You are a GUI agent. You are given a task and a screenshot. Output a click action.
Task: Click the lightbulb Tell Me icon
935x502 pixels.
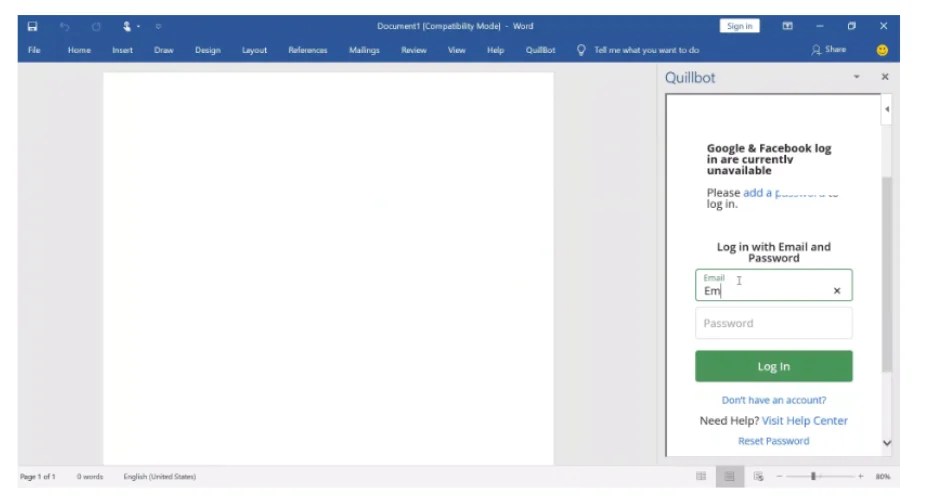coord(581,50)
